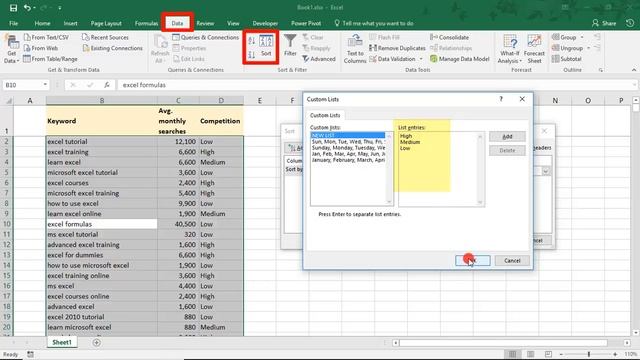Click the Sort A to Z icon
The width and height of the screenshot is (640, 360).
coord(252,40)
